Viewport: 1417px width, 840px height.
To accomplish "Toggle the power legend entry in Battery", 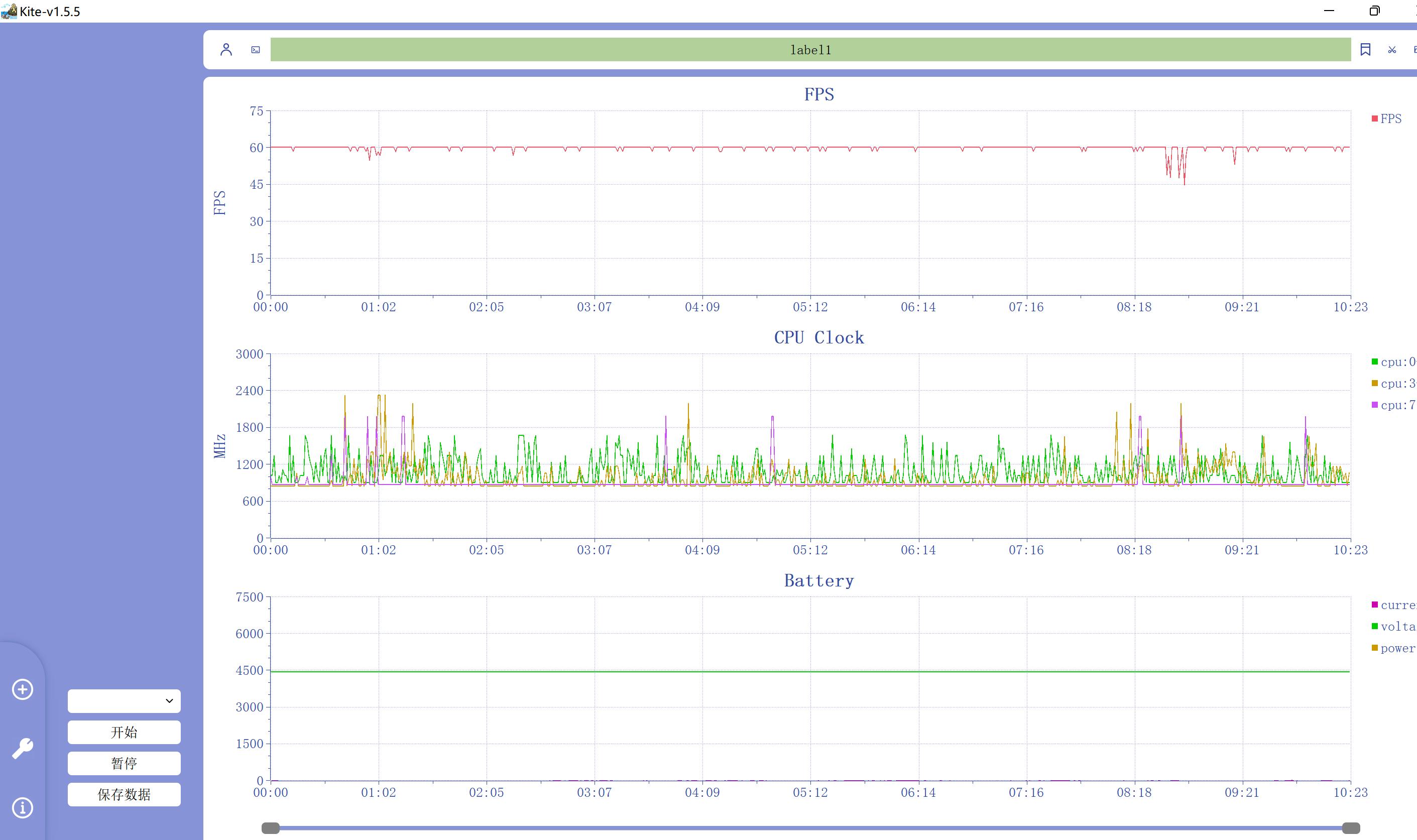I will click(1393, 649).
